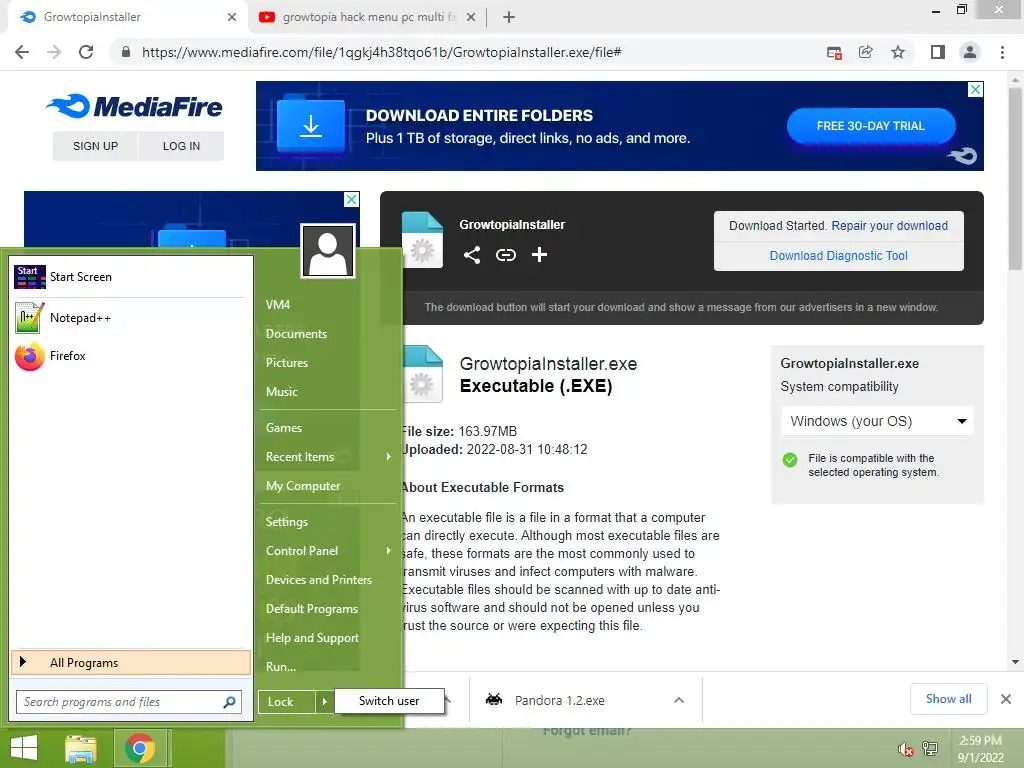Close the downloads bar
The height and width of the screenshot is (768, 1024).
tap(1006, 699)
